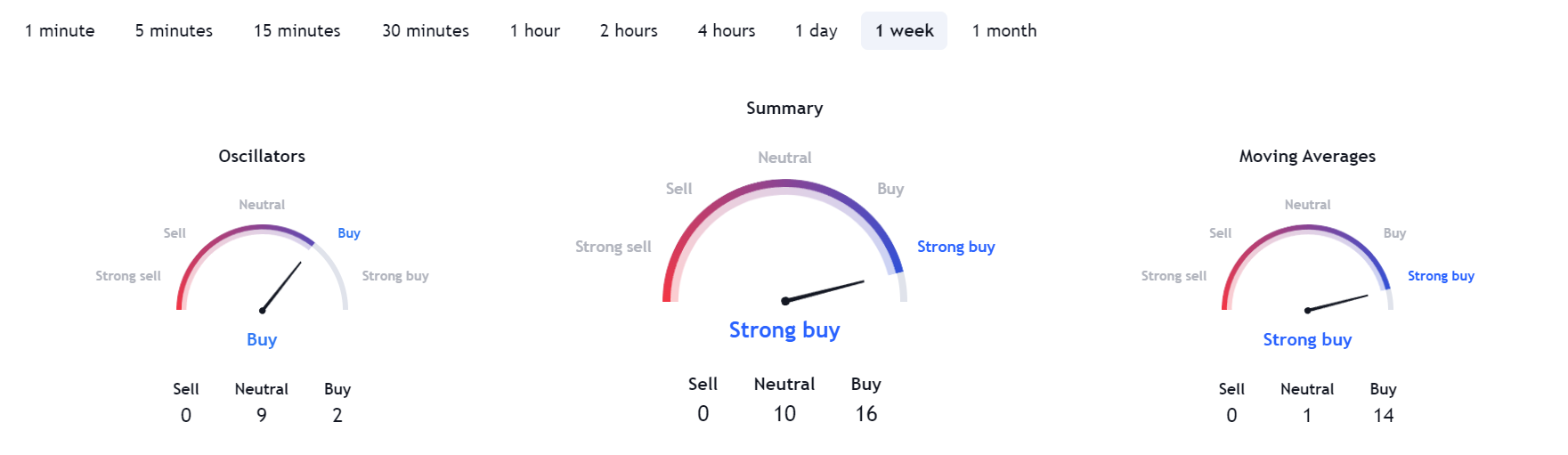Select the 1 day timeframe tab
This screenshot has height=455, width=1568.
click(816, 31)
